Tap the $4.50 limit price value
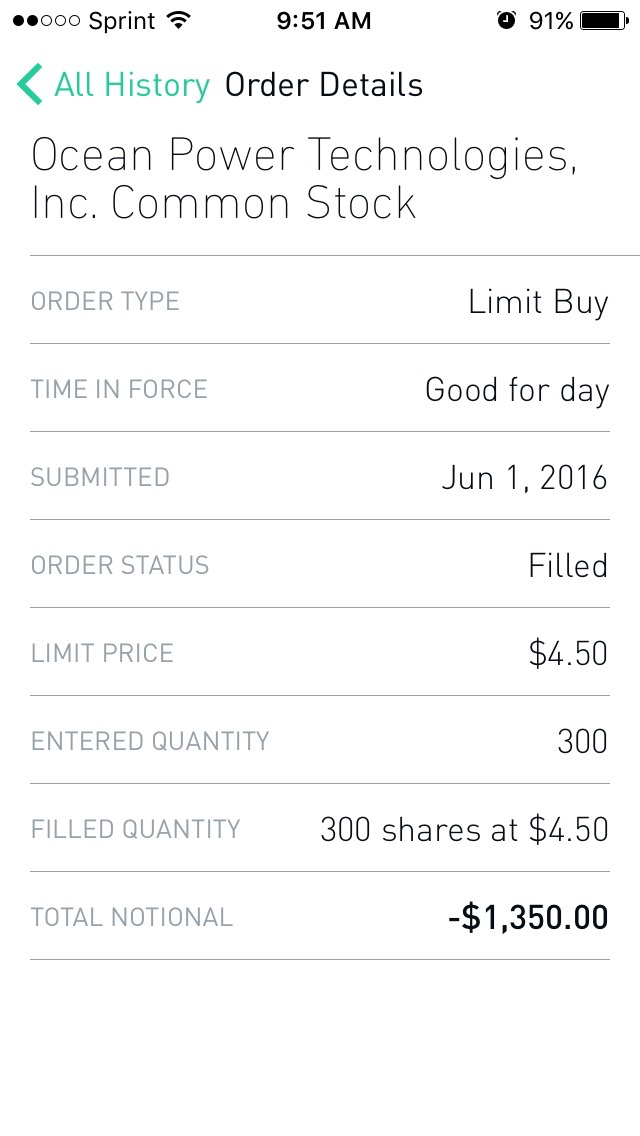The image size is (640, 1136). point(568,654)
